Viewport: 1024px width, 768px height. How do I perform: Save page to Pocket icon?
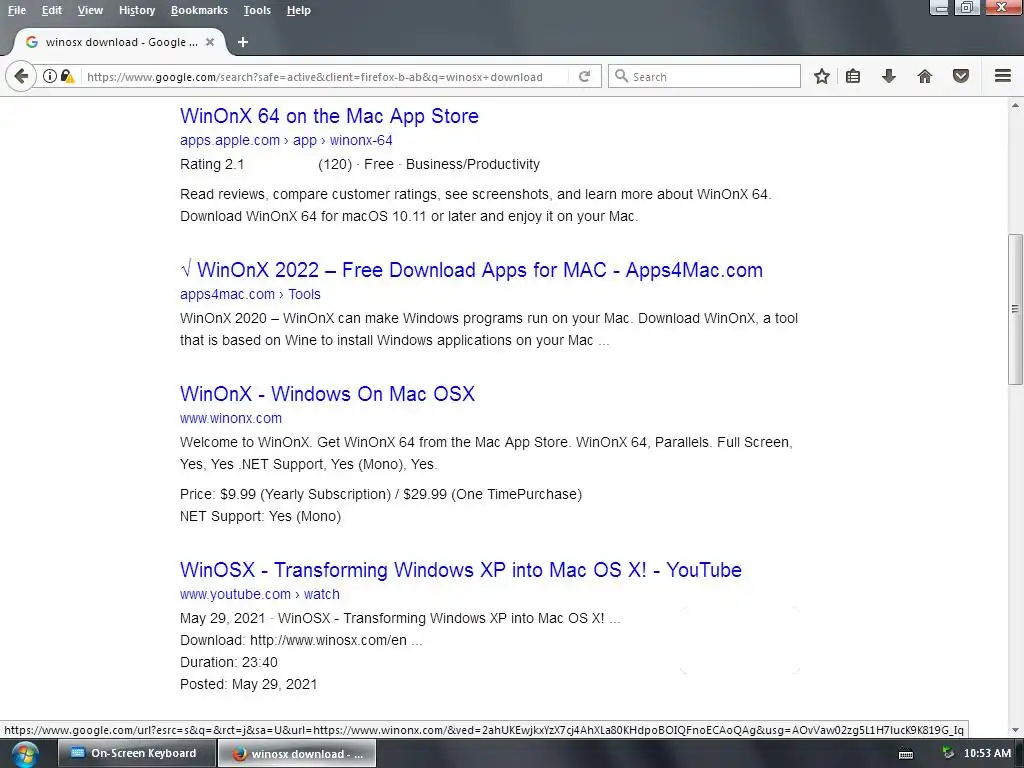[x=961, y=76]
